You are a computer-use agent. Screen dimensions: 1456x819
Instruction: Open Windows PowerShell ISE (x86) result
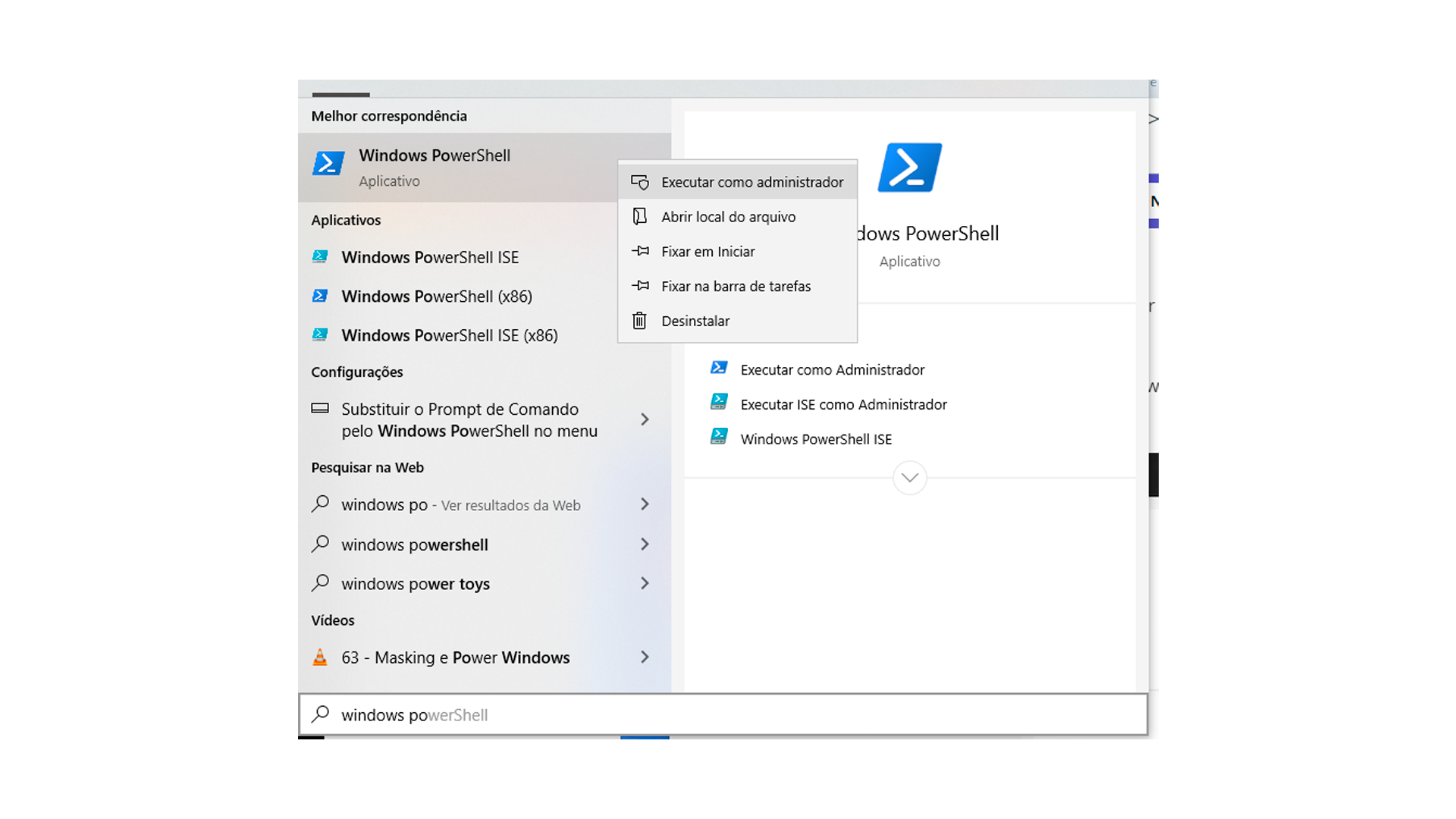point(485,335)
